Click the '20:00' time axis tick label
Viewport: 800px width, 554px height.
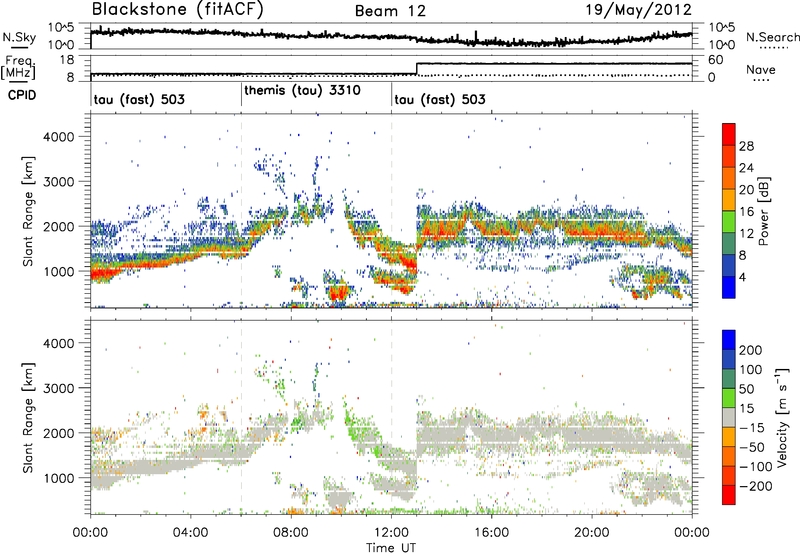(x=592, y=533)
